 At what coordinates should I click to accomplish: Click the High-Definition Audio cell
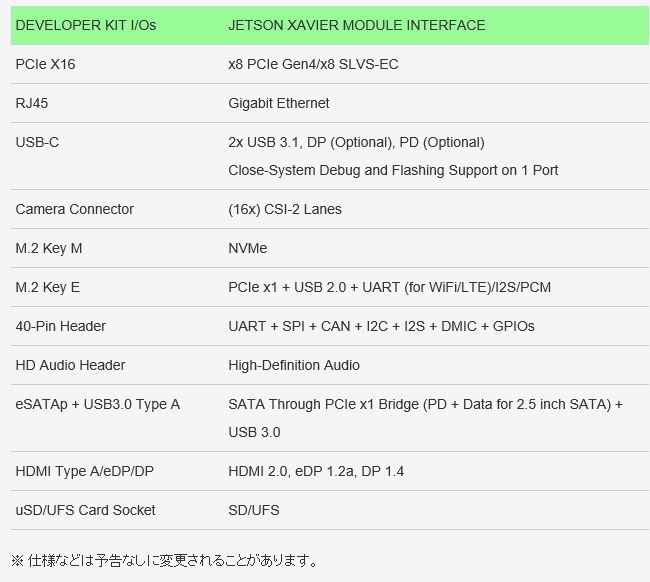(x=294, y=365)
